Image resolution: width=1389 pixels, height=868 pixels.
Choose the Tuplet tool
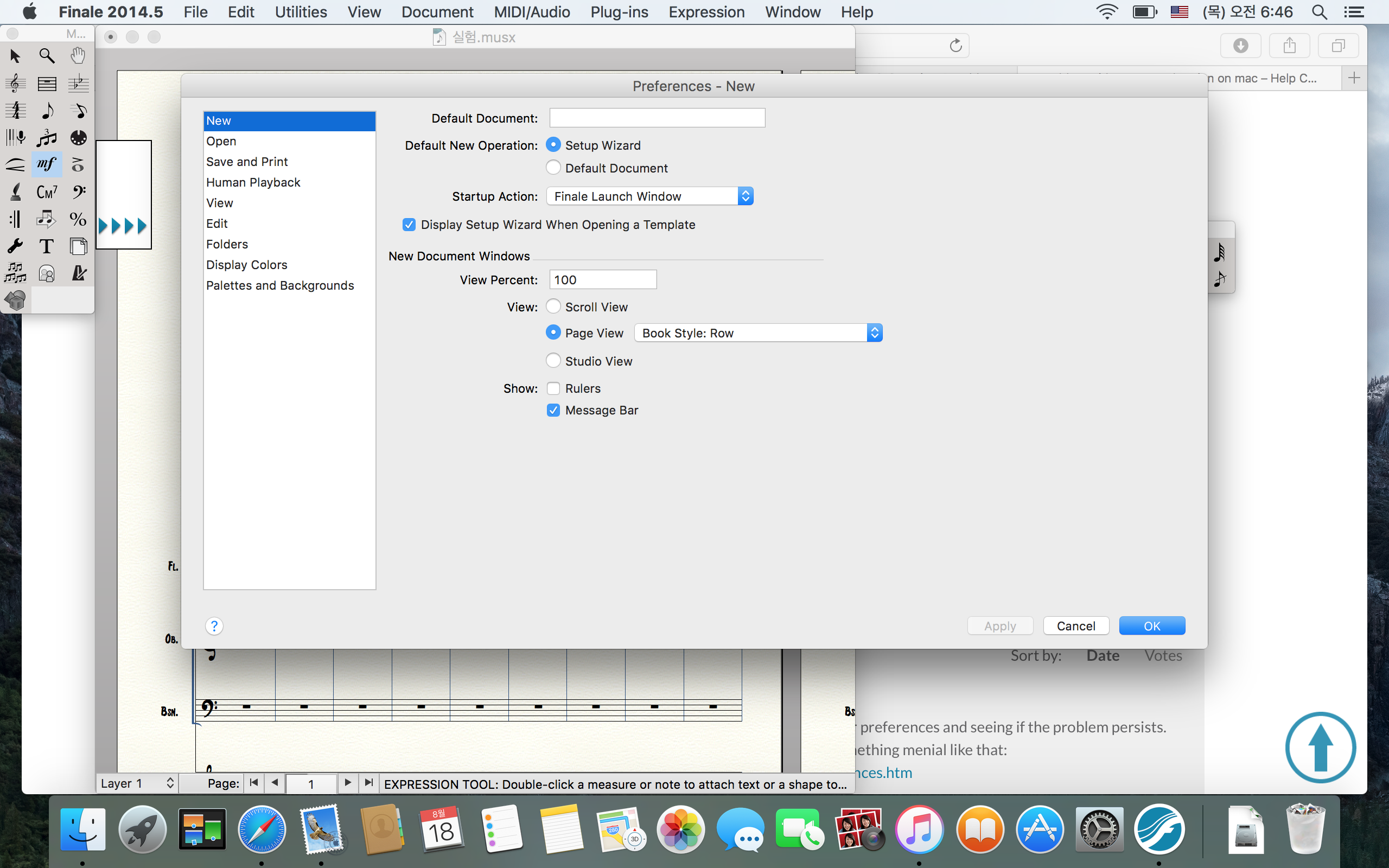[x=47, y=138]
